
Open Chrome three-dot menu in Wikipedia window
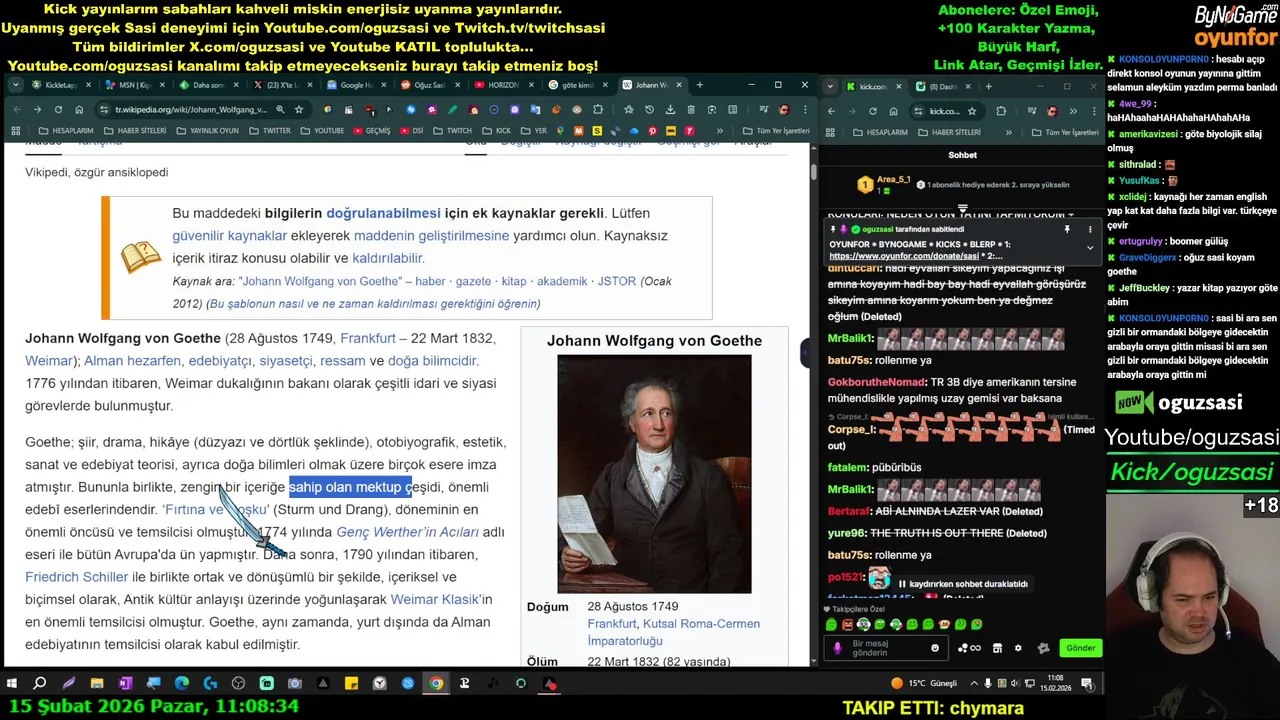(805, 109)
